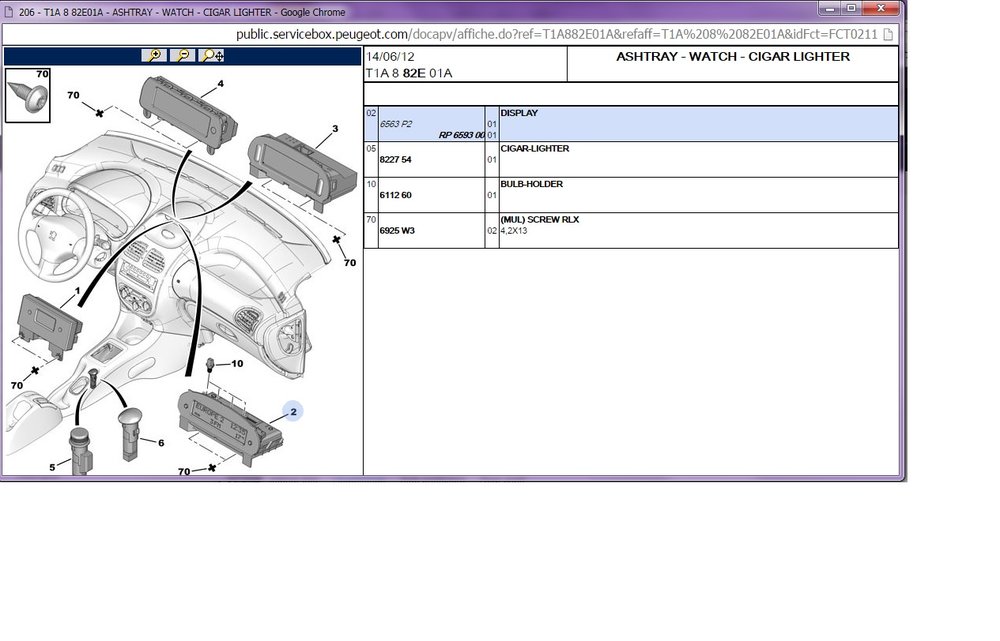The height and width of the screenshot is (641, 1000).
Task: Open the page icon in the address bar
Action: 888,34
